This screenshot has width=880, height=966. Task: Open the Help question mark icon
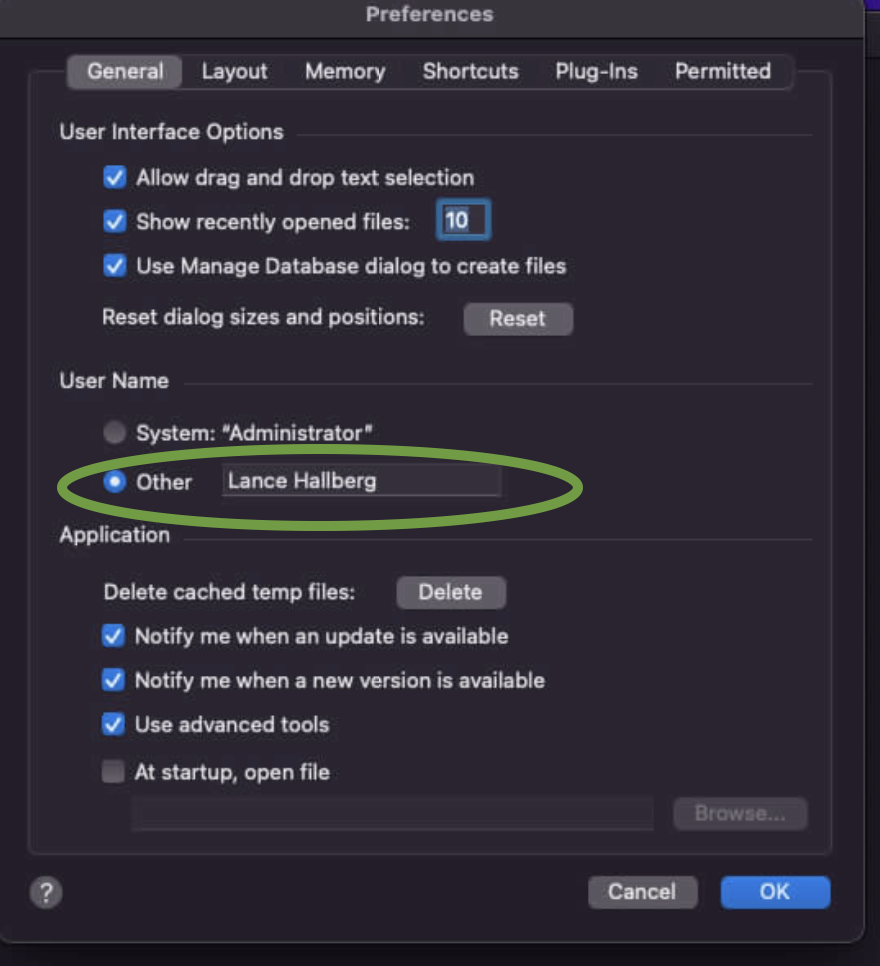click(x=45, y=892)
